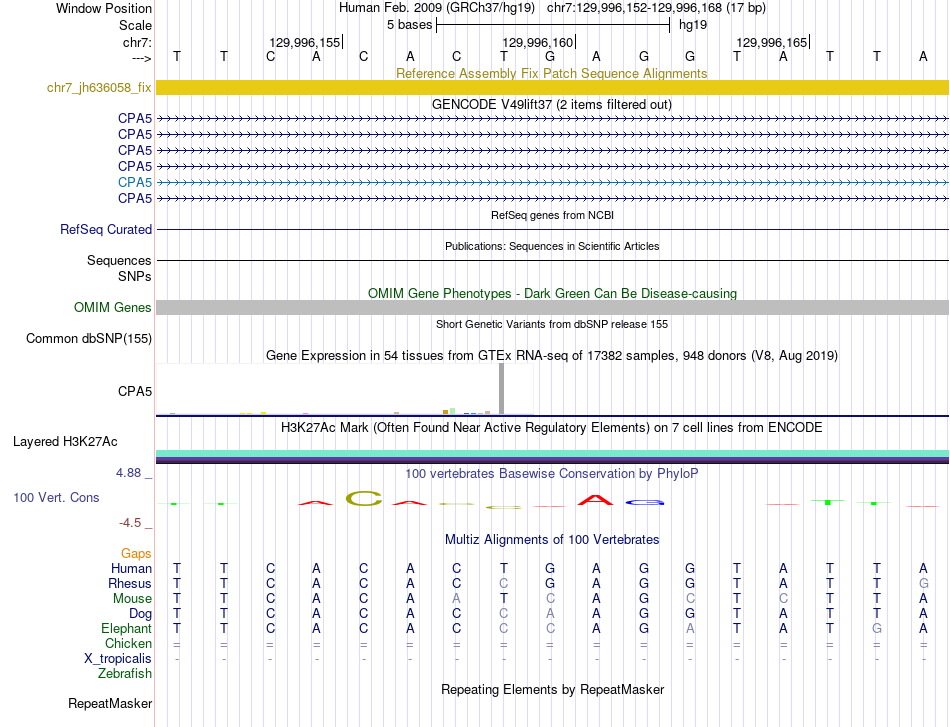Click the 100 Vert. Cons label
Image resolution: width=950 pixels, height=727 pixels.
[56, 497]
